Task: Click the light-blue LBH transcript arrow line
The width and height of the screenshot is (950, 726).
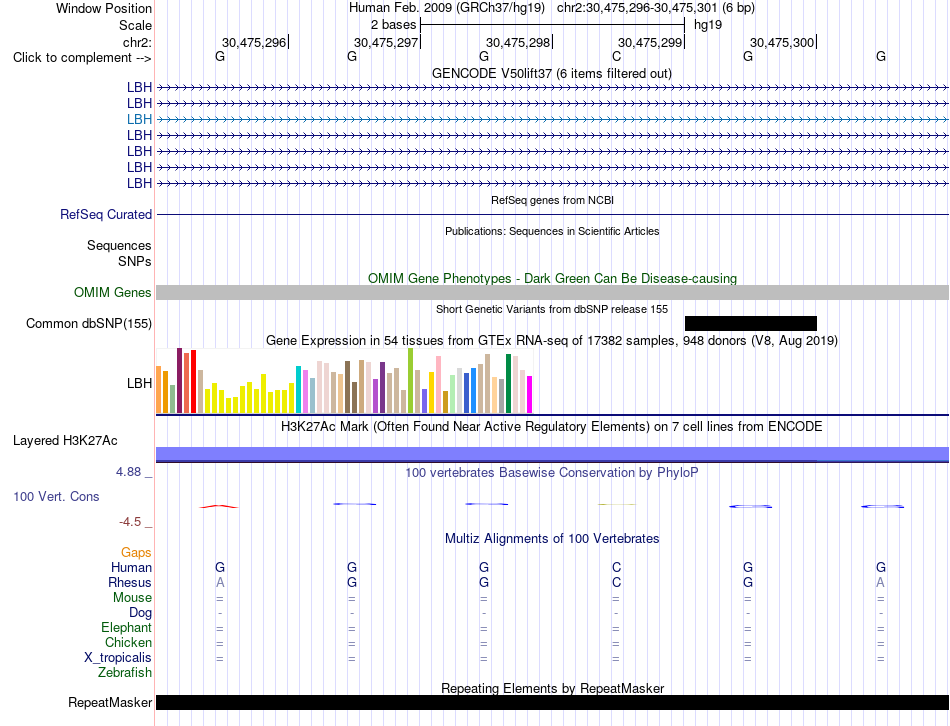Action: pos(552,119)
